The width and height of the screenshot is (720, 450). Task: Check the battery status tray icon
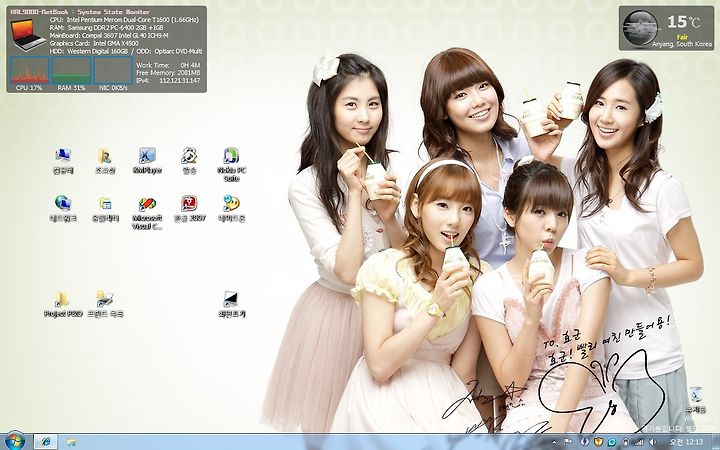point(625,442)
